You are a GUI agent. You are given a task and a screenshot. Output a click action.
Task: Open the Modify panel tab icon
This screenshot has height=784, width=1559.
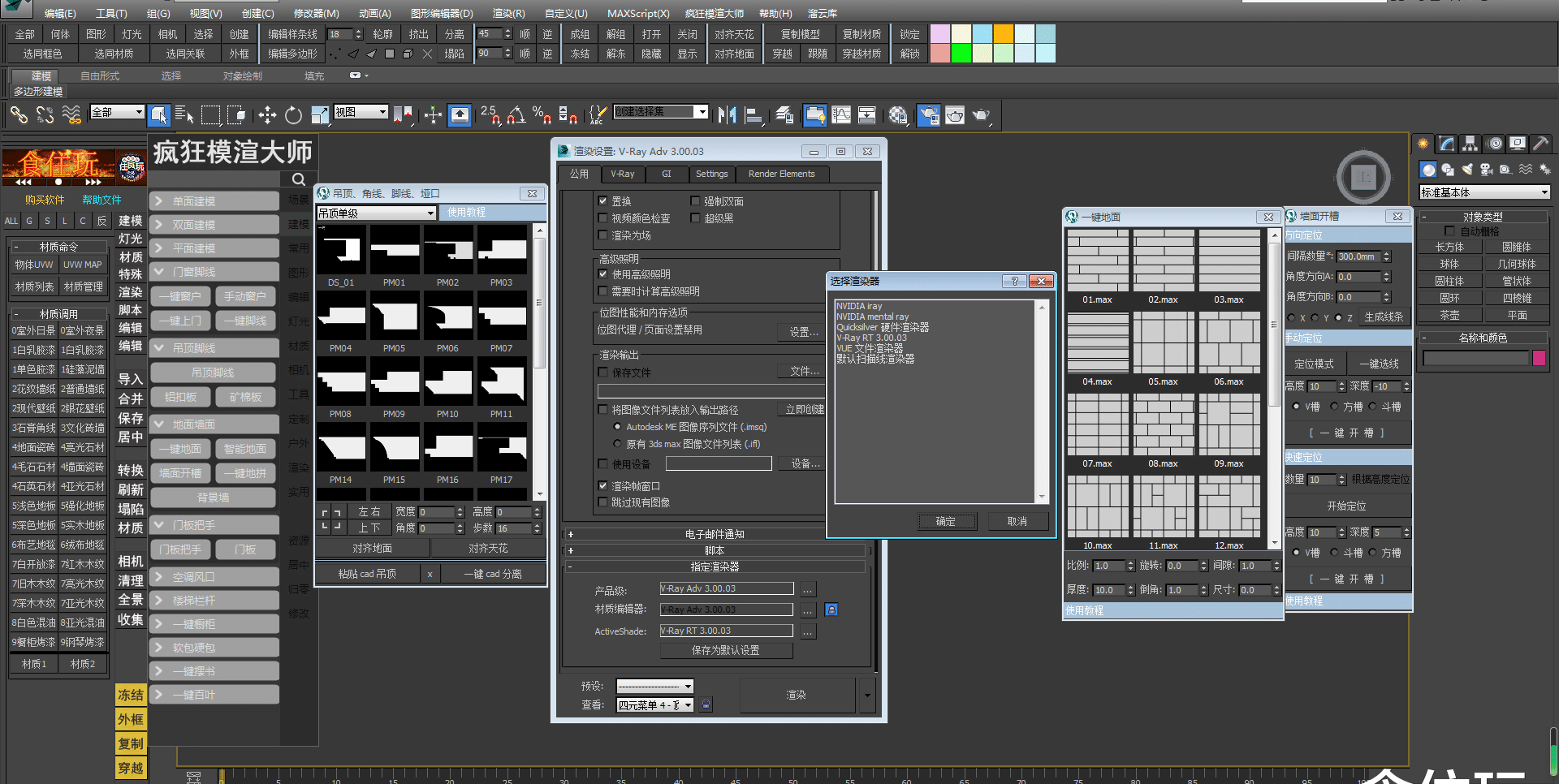coord(1447,144)
